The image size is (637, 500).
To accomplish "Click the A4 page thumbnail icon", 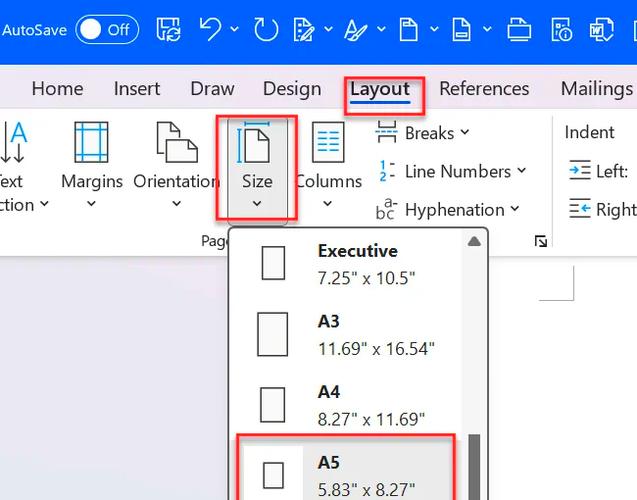I will pyautogui.click(x=272, y=405).
